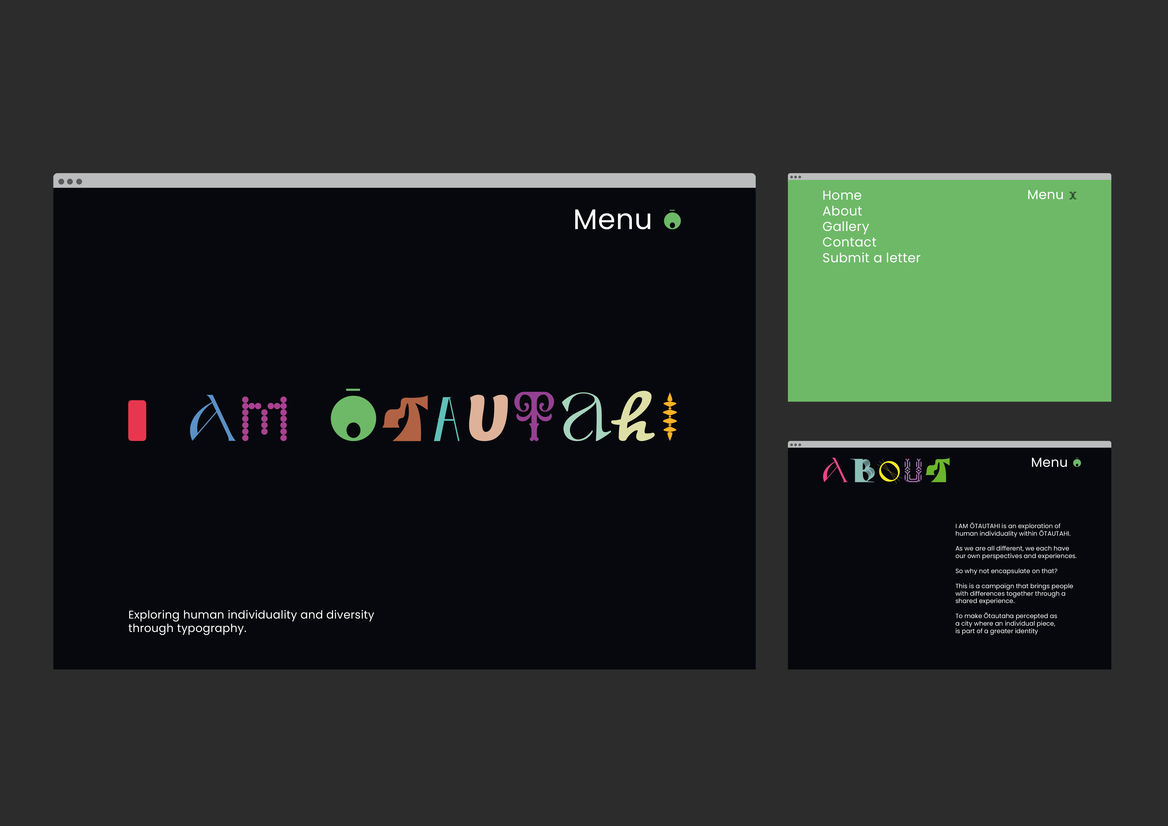The width and height of the screenshot is (1168, 826).
Task: Click the red letter I in the main title
Action: 137,420
